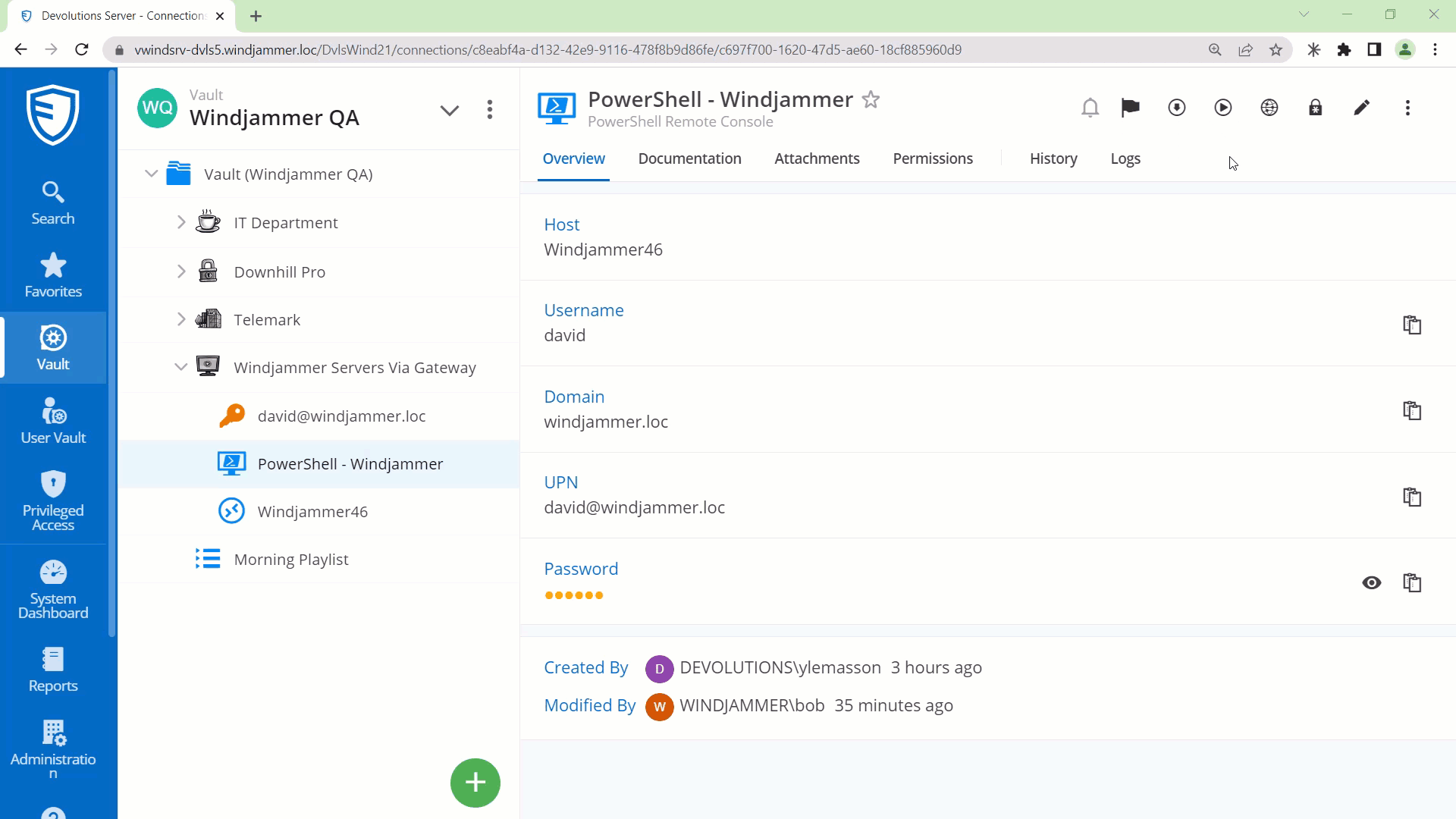Reveal password with eye icon
The image size is (1456, 819).
pos(1372,582)
